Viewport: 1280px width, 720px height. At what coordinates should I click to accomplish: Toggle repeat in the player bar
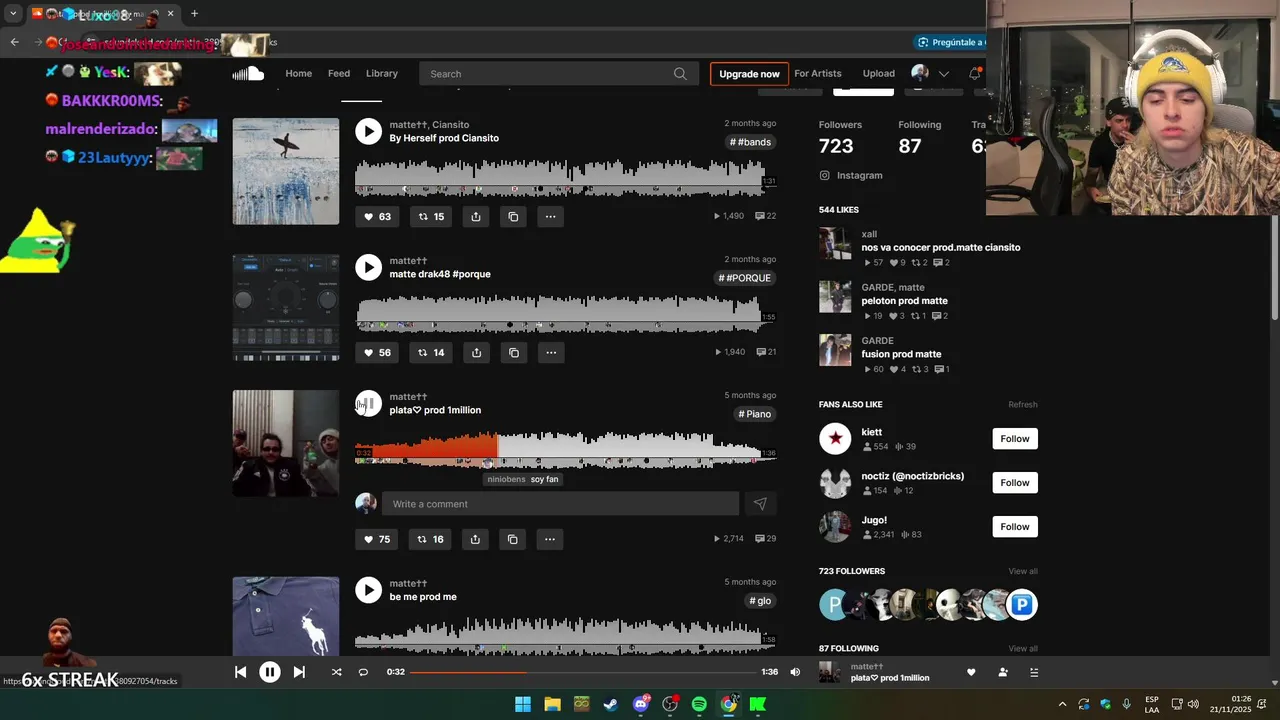click(363, 672)
